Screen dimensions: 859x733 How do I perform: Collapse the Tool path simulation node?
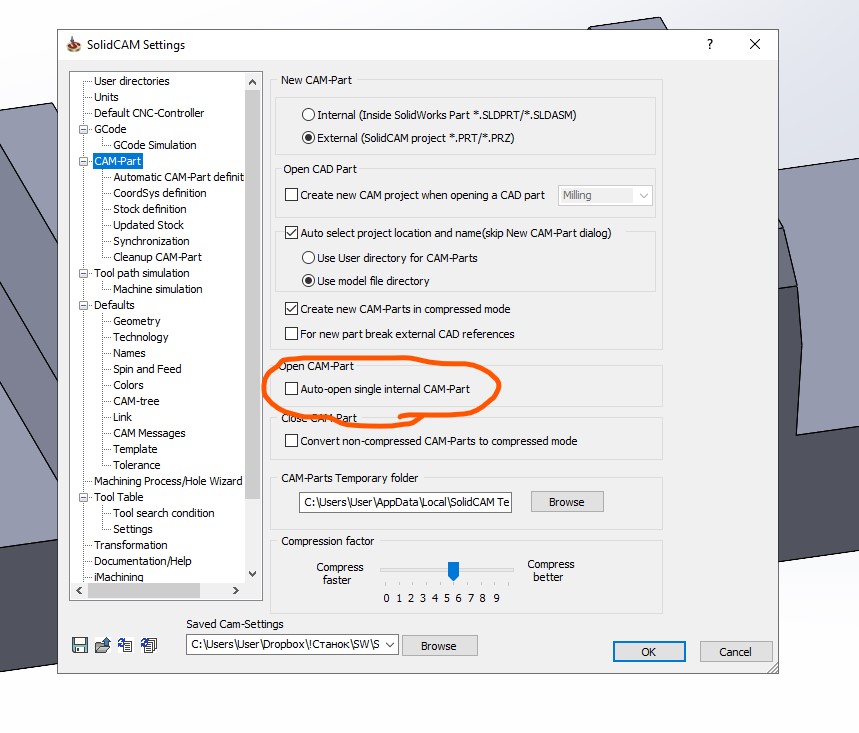click(x=84, y=273)
